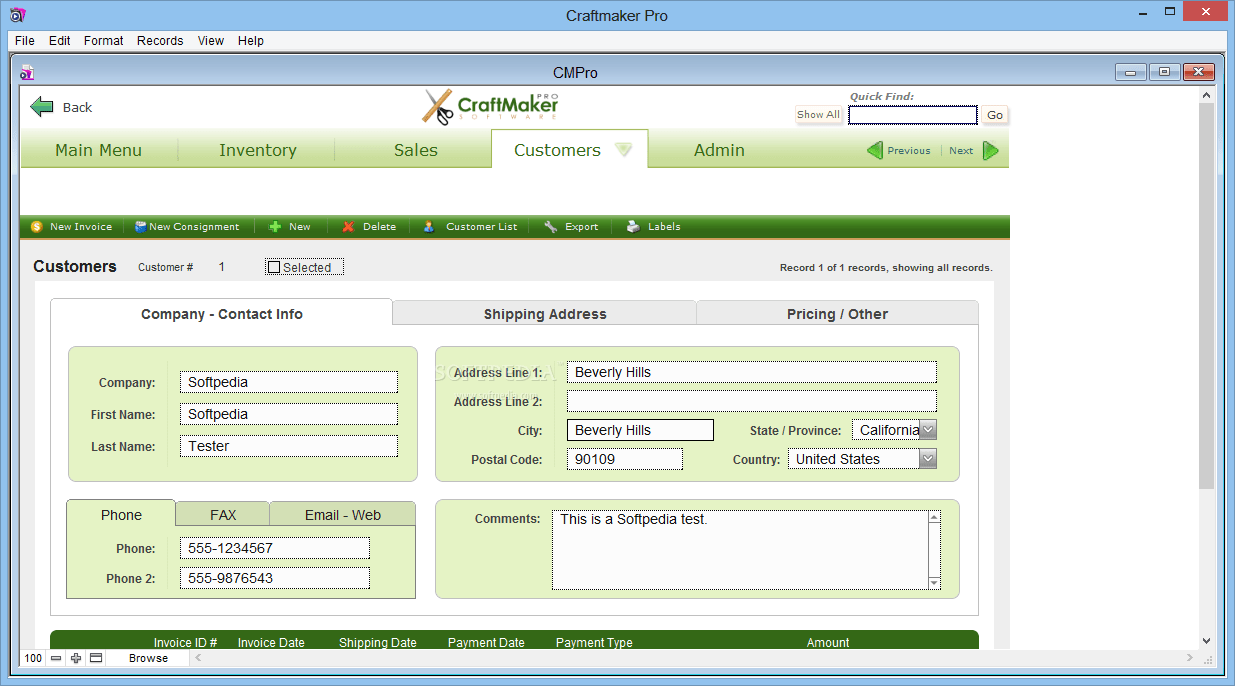
Task: Open the Country dropdown arrow
Action: click(928, 459)
